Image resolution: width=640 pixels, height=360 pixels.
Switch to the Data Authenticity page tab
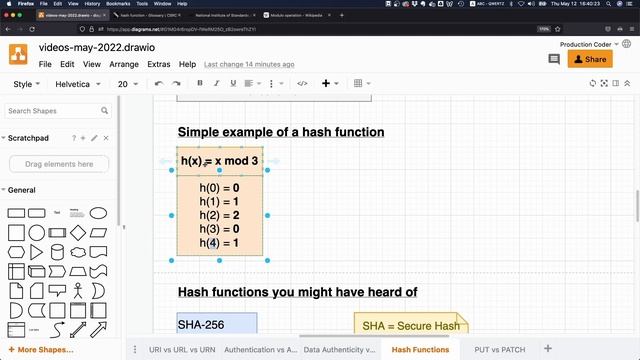(339, 350)
